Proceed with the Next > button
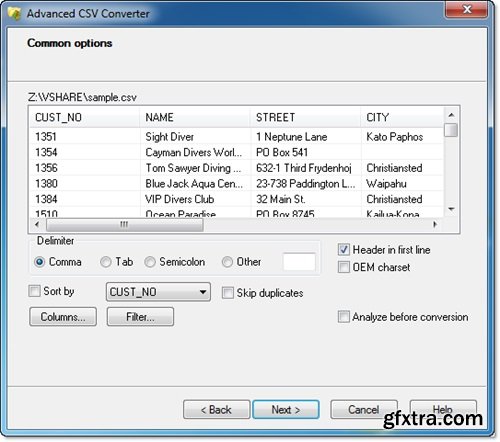The image size is (500, 442). click(x=286, y=410)
